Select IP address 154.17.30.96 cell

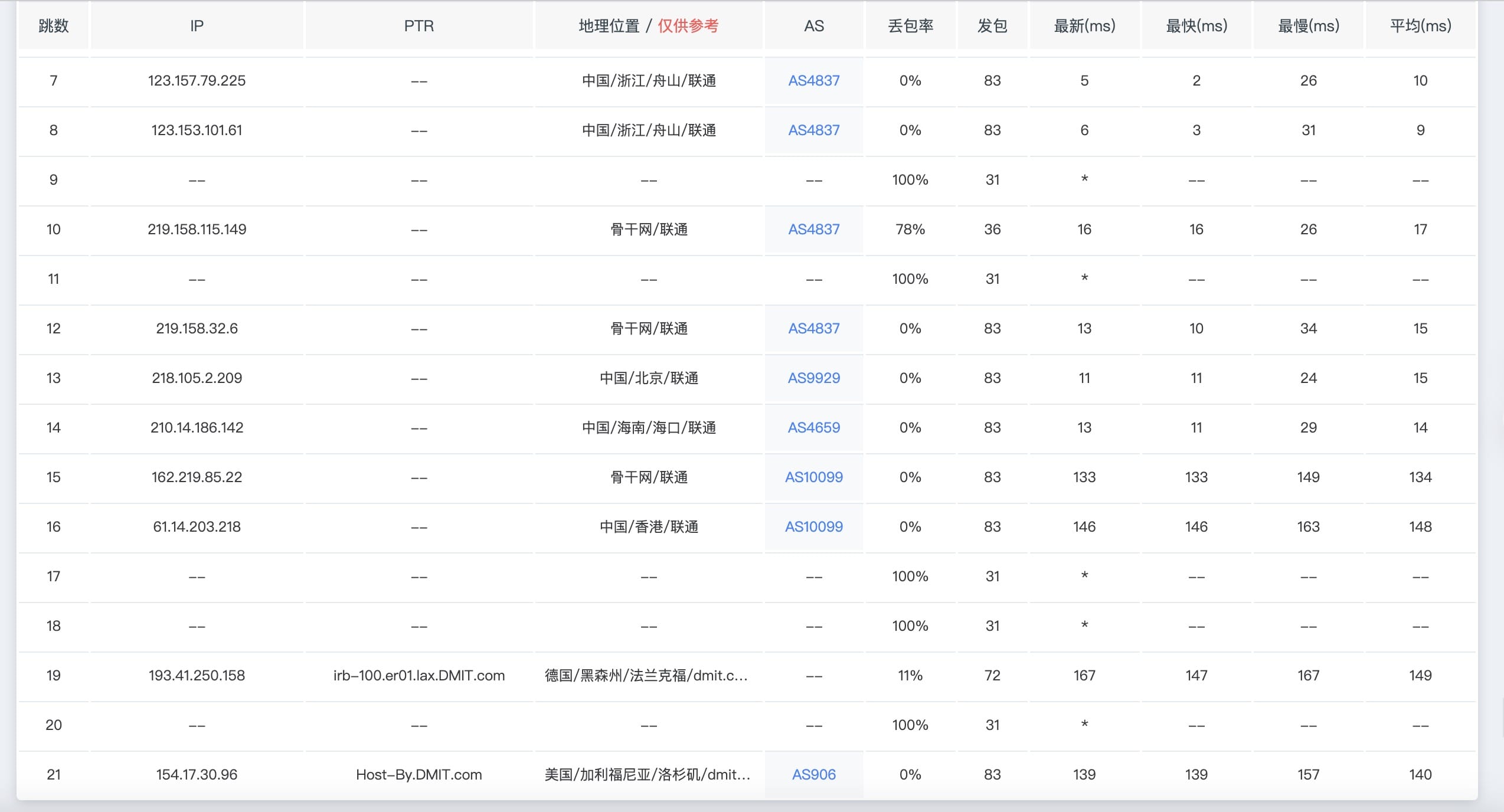point(197,775)
